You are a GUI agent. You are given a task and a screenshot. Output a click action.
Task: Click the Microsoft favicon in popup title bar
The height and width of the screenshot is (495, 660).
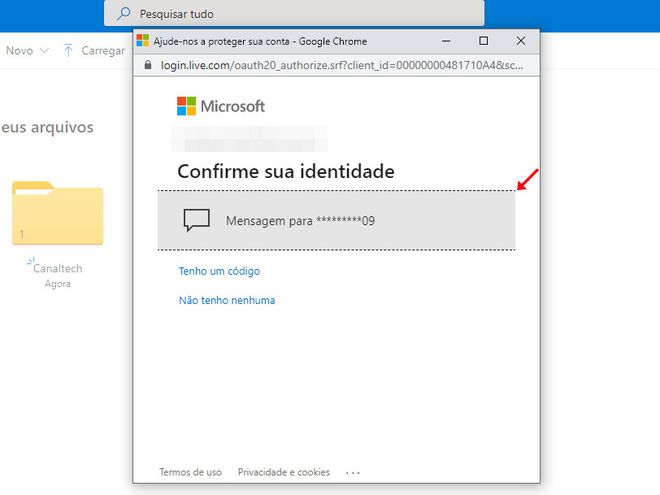(x=143, y=40)
